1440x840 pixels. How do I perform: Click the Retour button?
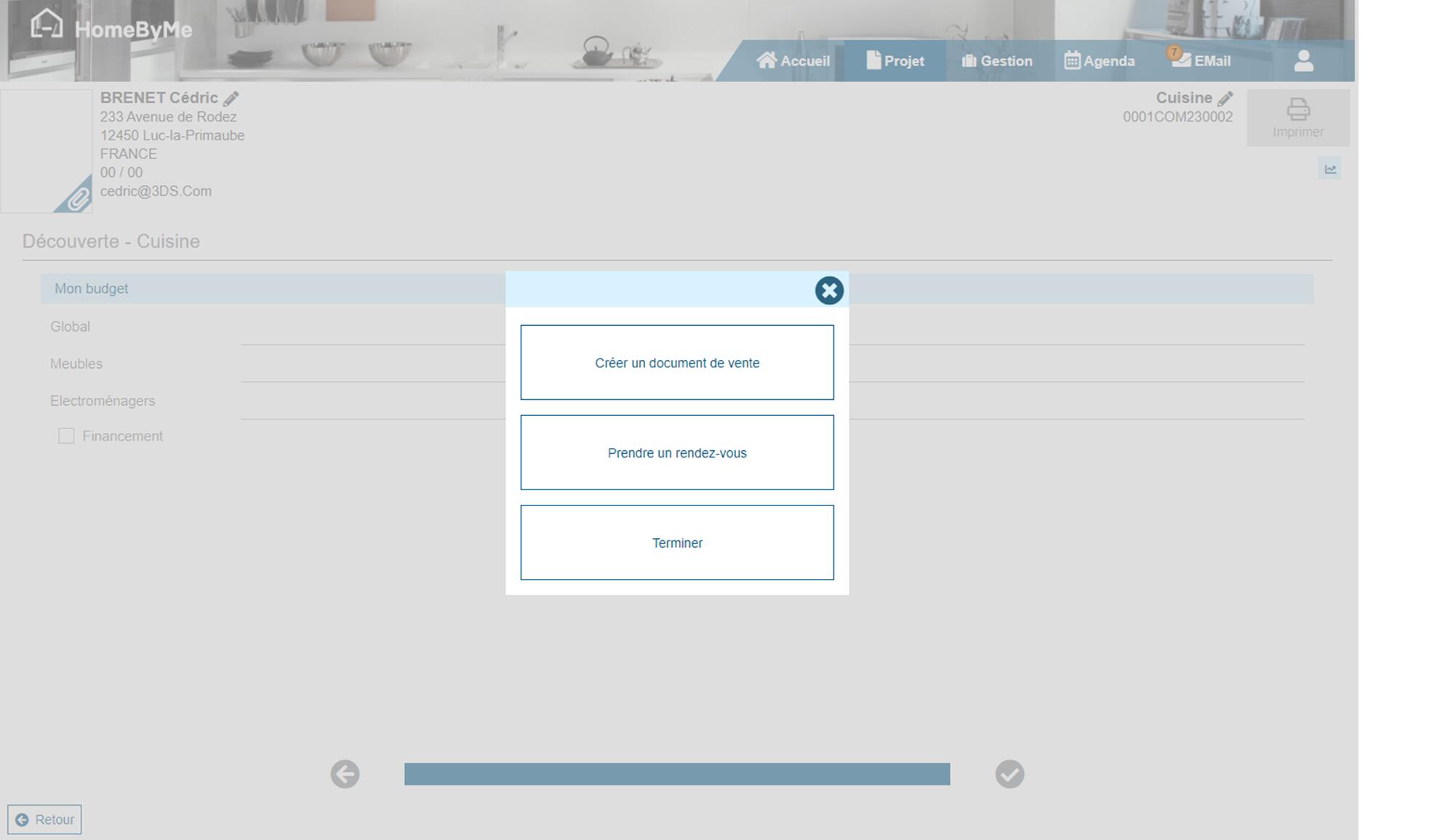point(44,820)
